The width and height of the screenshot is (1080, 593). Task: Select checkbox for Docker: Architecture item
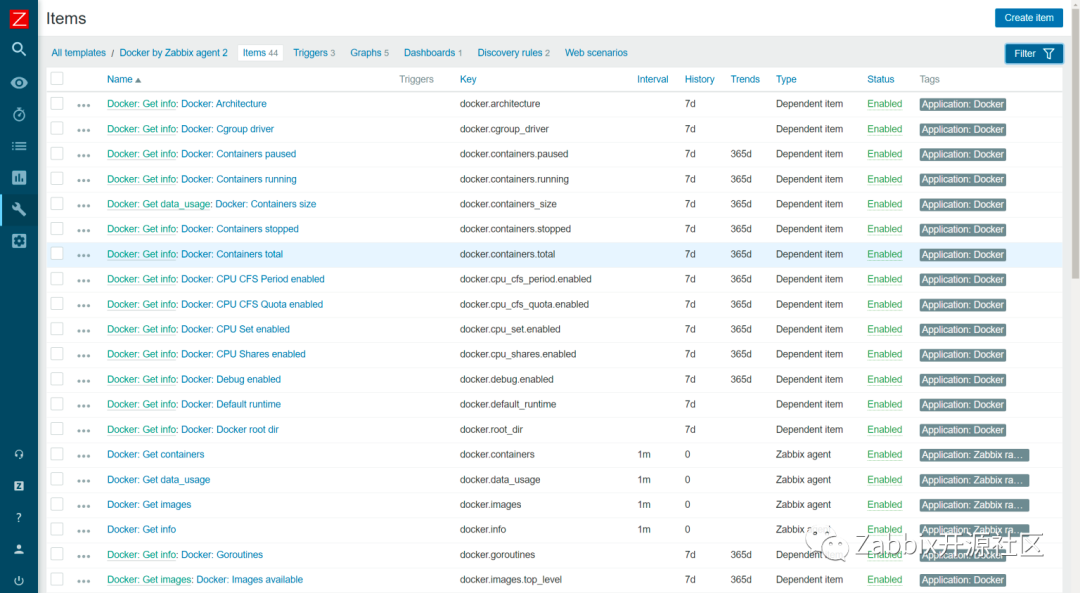(x=57, y=103)
